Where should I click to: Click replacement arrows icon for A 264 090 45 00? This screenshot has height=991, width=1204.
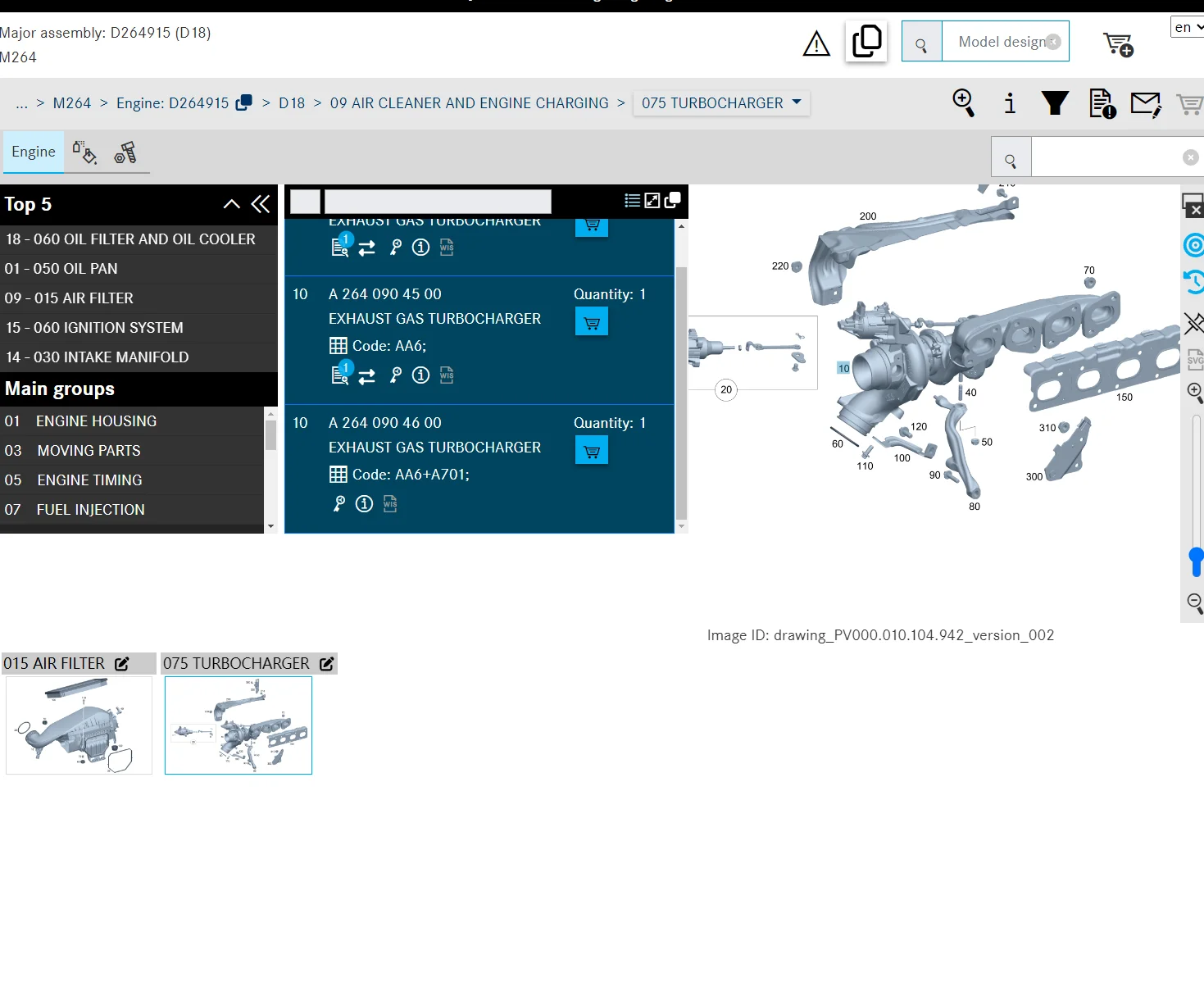click(367, 375)
